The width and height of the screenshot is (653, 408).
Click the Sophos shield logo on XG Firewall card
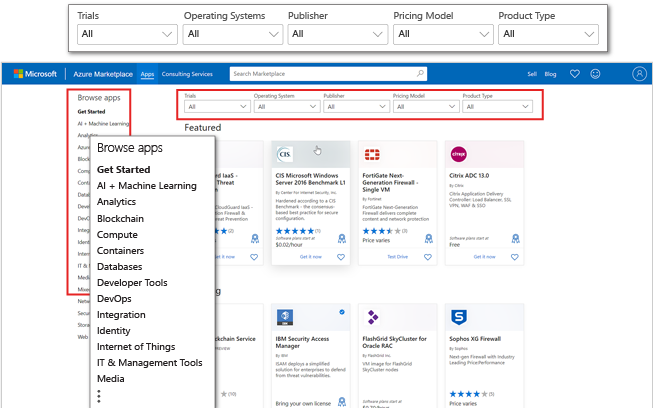tap(459, 317)
